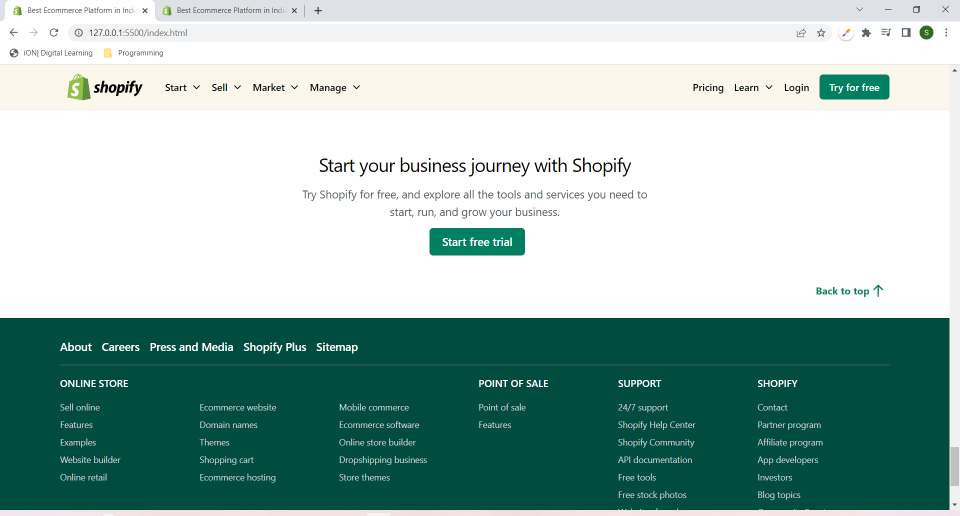Open the media control icon in the toolbar
The image size is (960, 516).
click(x=886, y=32)
